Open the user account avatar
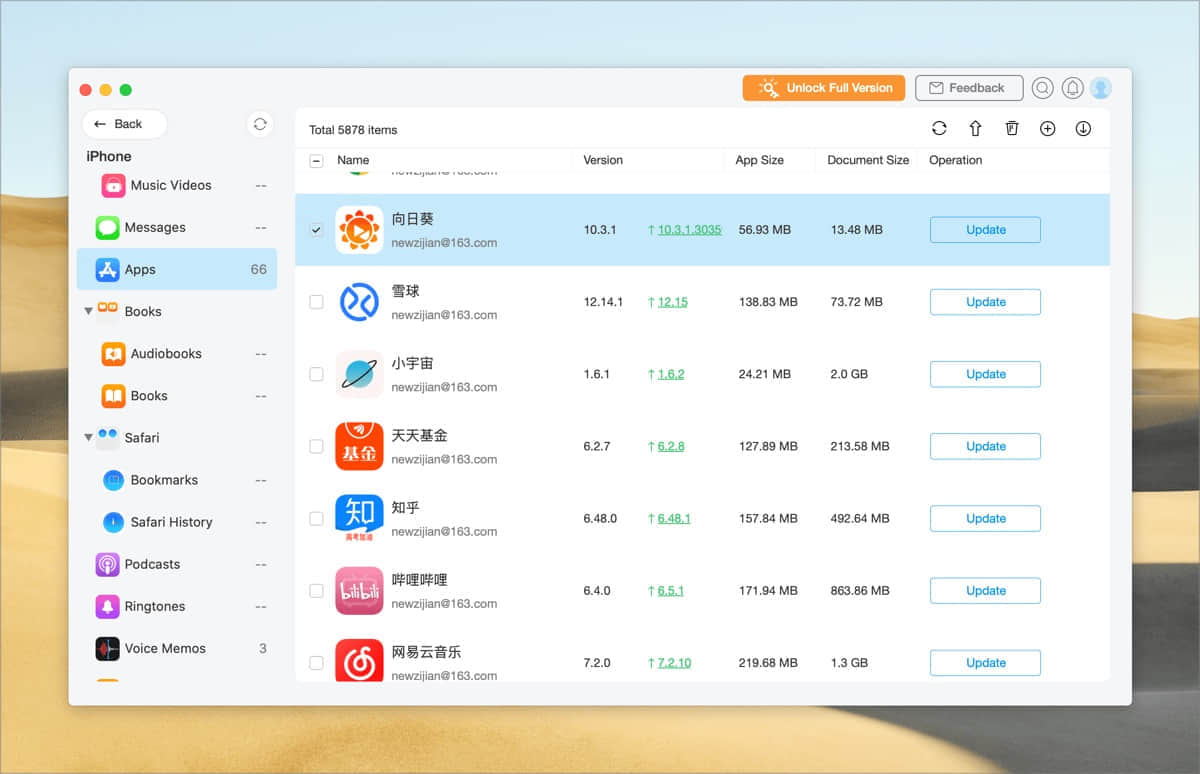1200x774 pixels. click(x=1101, y=88)
